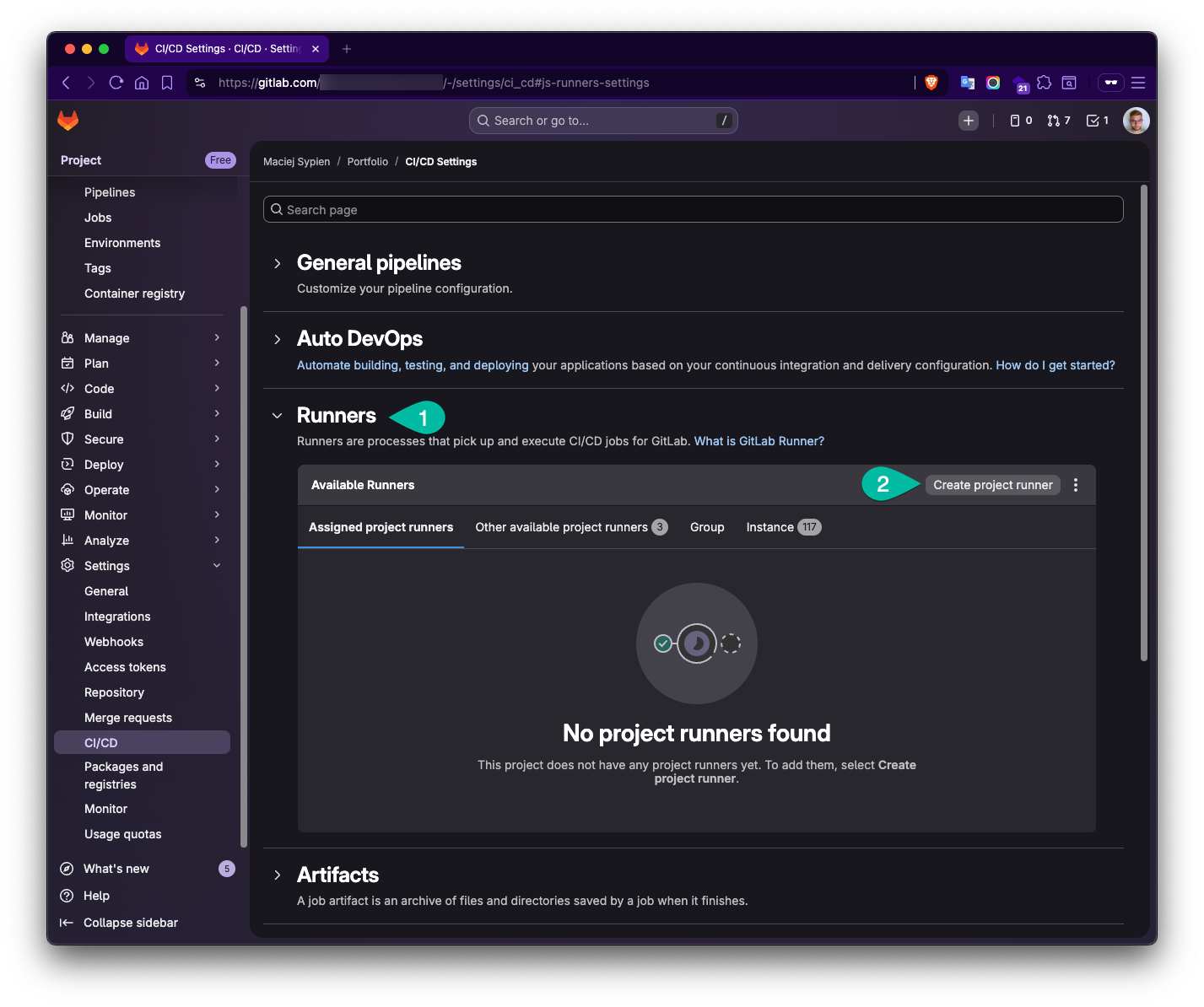1204x1007 pixels.
Task: Click the Create project runner button
Action: tap(992, 485)
